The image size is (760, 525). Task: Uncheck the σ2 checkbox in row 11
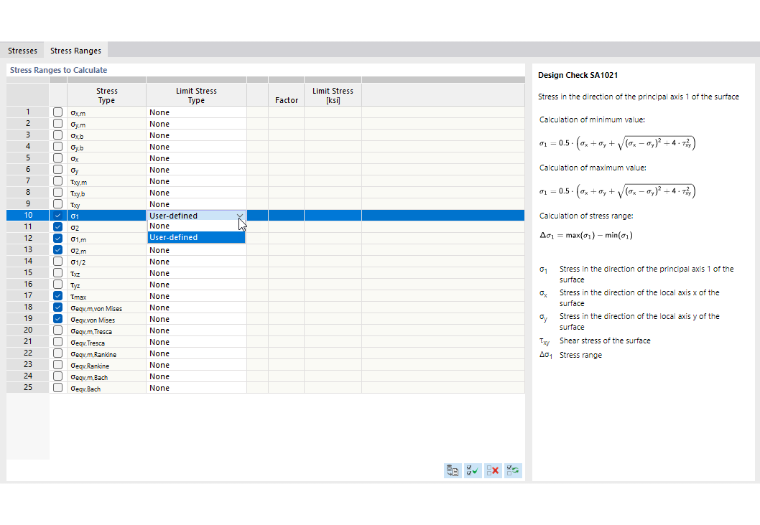[58, 227]
